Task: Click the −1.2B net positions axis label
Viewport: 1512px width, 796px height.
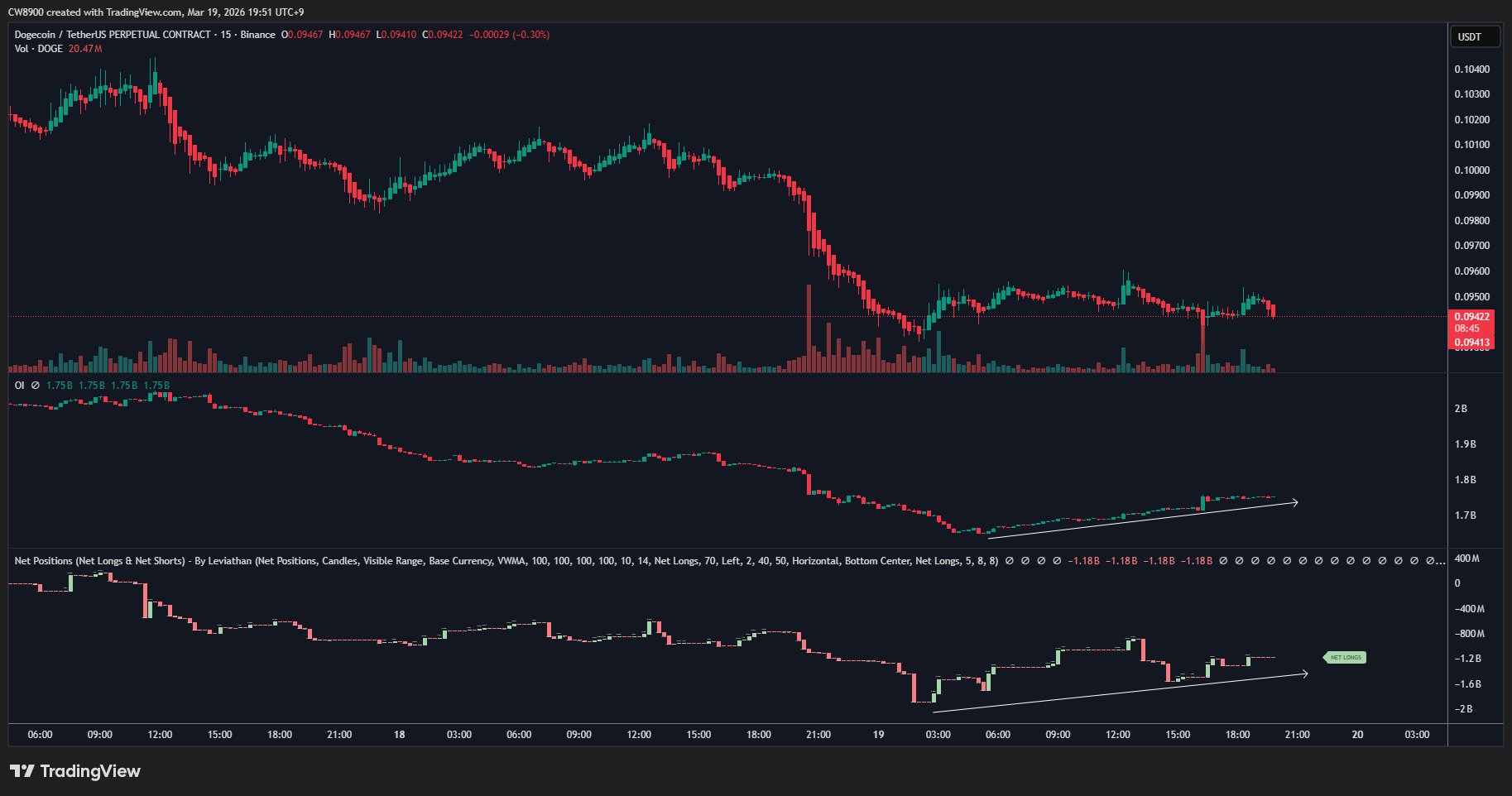Action: [1467, 659]
